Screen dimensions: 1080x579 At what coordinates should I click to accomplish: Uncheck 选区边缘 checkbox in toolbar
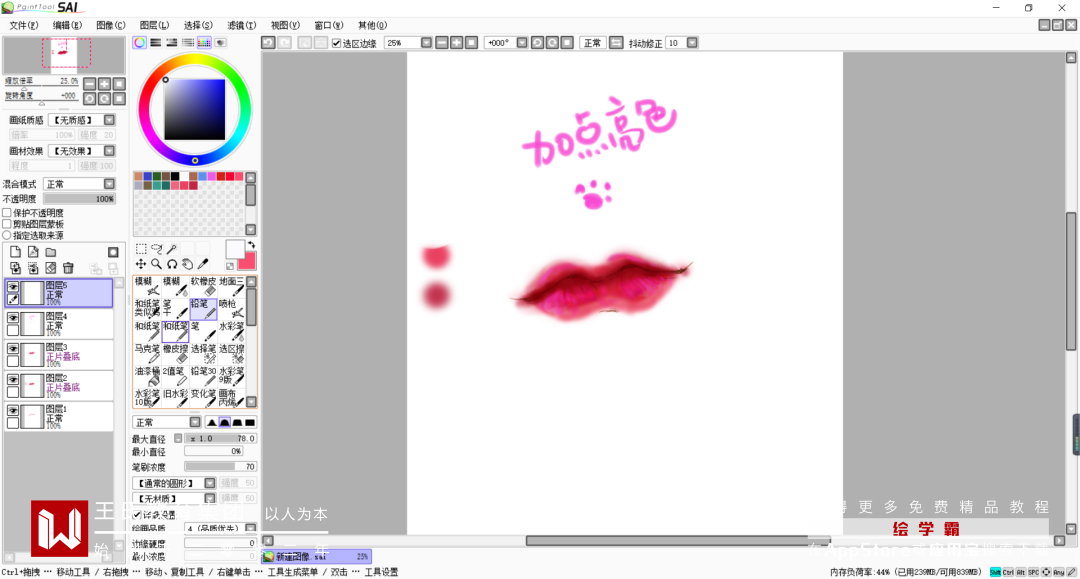(x=336, y=43)
